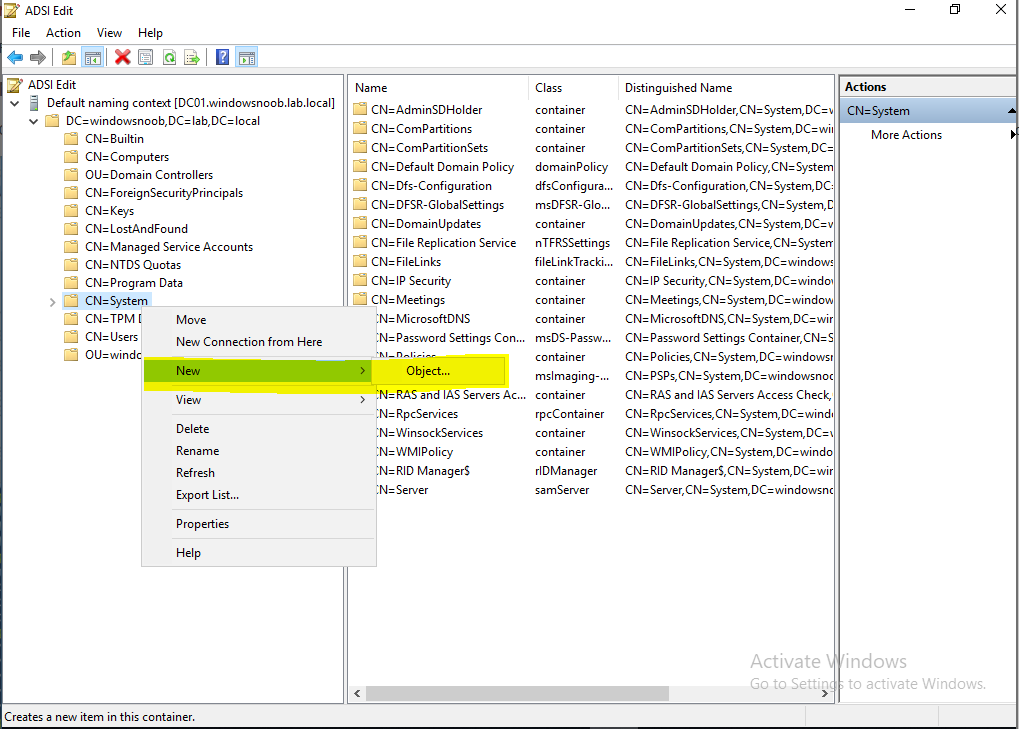This screenshot has width=1019, height=729.
Task: Click the server icon of Default naming context
Action: [x=34, y=103]
